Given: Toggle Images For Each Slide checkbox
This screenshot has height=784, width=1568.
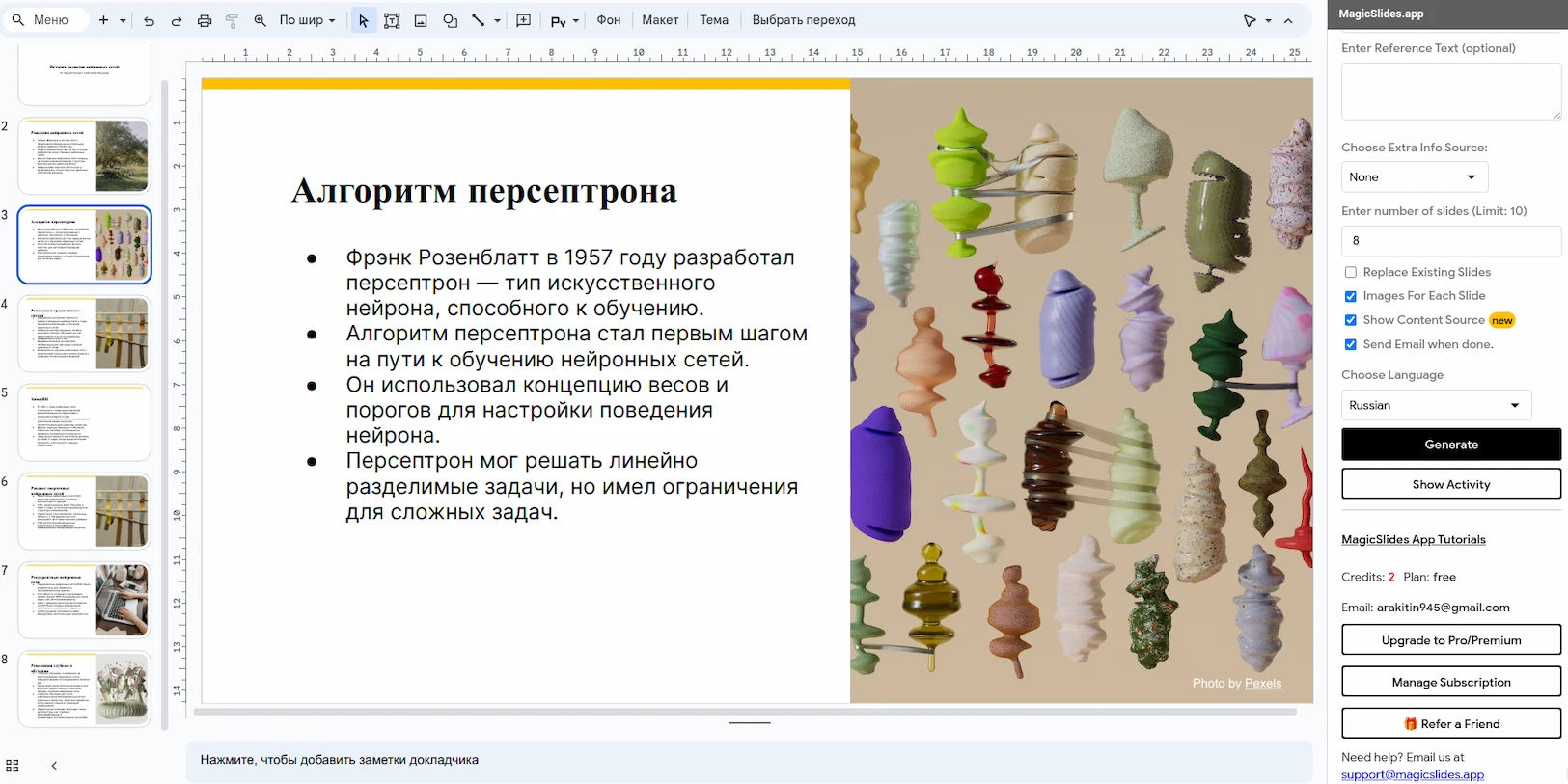Looking at the screenshot, I should [1351, 296].
